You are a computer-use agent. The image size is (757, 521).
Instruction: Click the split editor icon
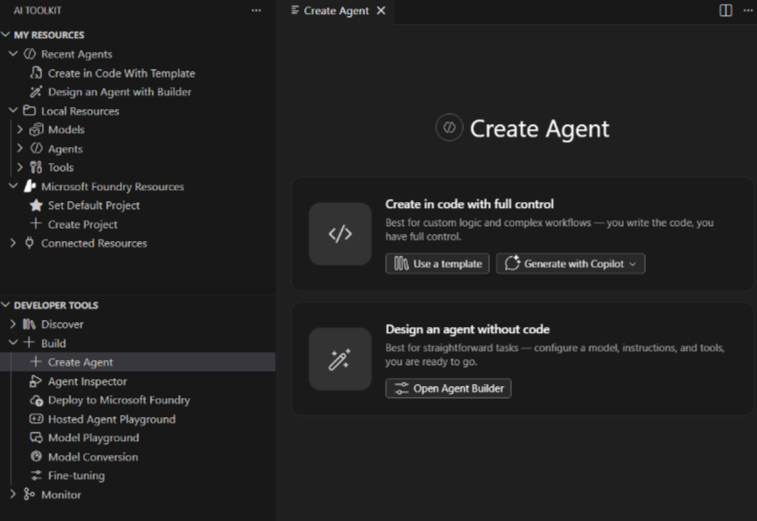point(726,10)
